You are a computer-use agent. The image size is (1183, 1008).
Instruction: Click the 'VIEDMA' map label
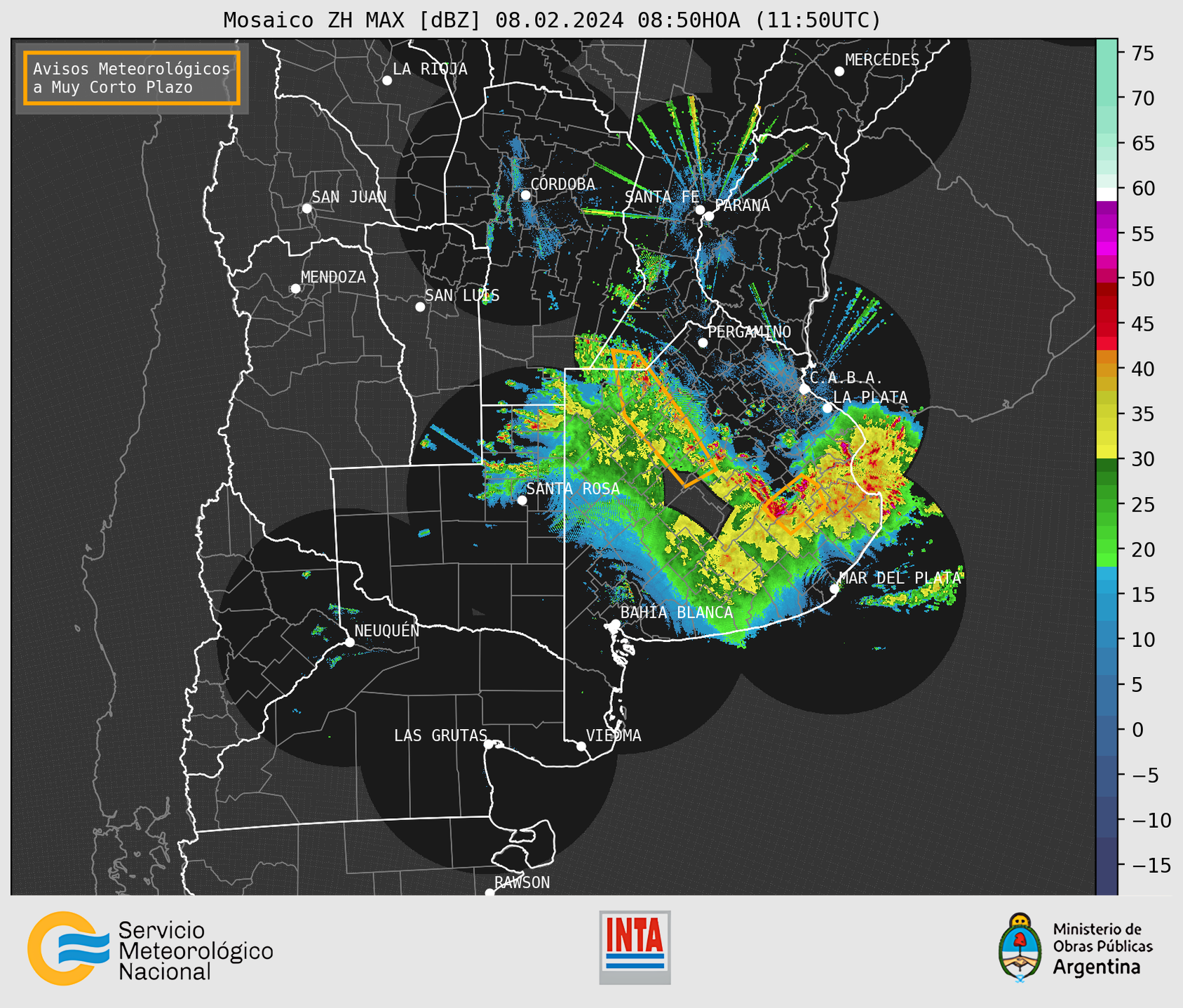click(x=614, y=735)
